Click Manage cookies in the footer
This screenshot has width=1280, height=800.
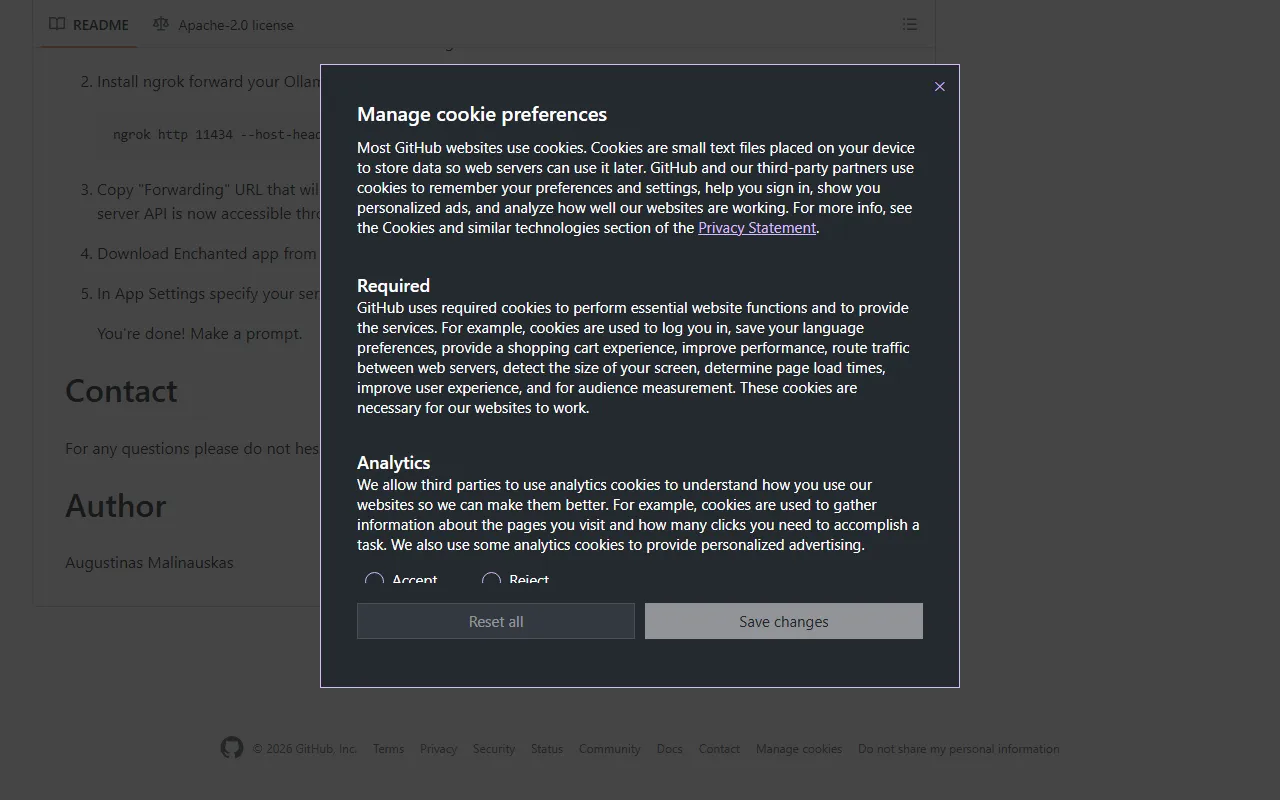point(798,749)
